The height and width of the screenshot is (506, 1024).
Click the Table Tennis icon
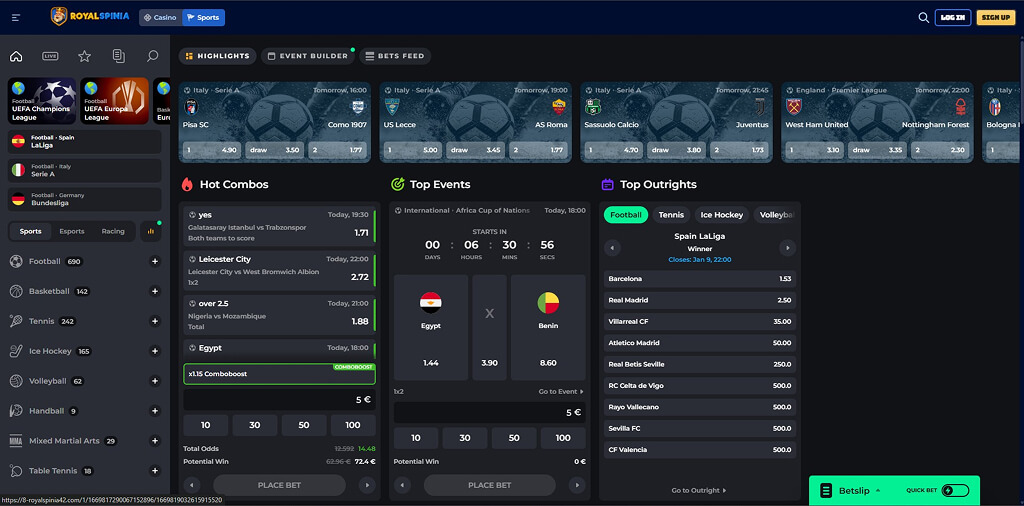coord(16,471)
